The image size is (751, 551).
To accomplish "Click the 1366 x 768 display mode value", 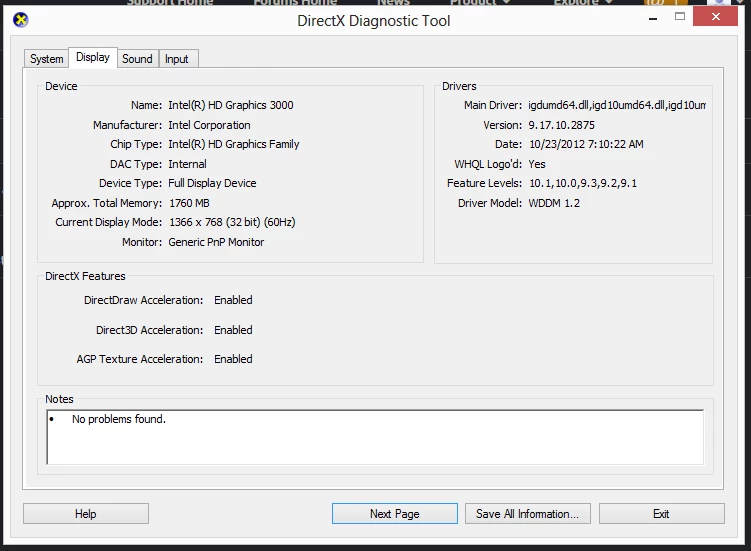I will click(232, 222).
